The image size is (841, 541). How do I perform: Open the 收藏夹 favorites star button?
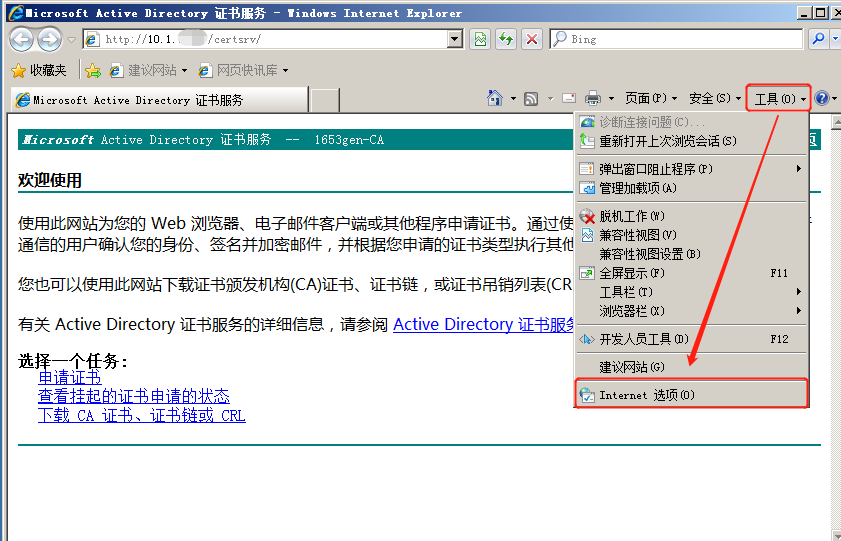(39, 70)
